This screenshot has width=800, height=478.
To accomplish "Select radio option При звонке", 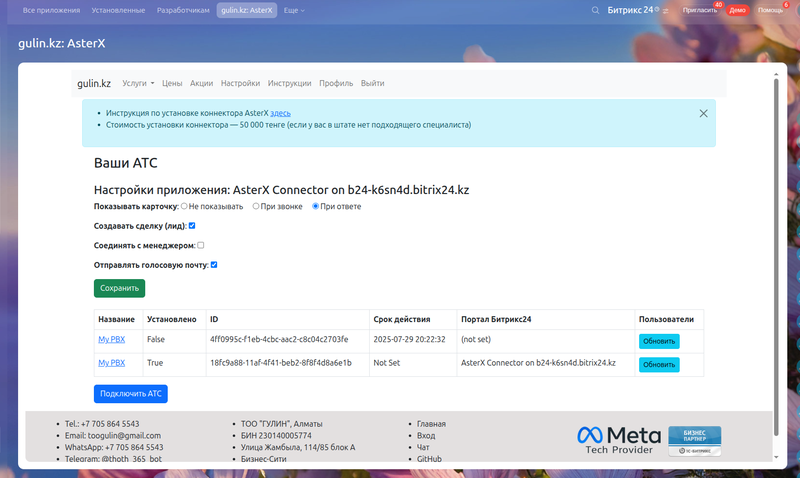I will point(256,206).
